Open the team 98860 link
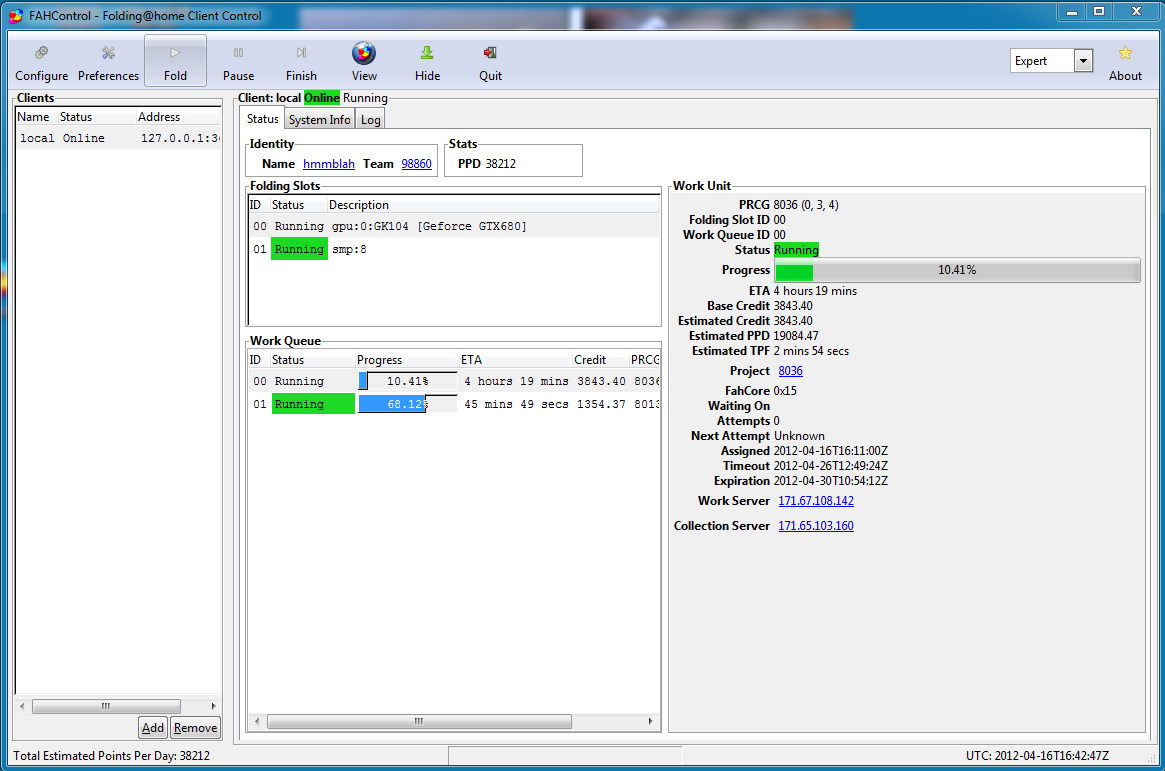1165x771 pixels. [416, 164]
